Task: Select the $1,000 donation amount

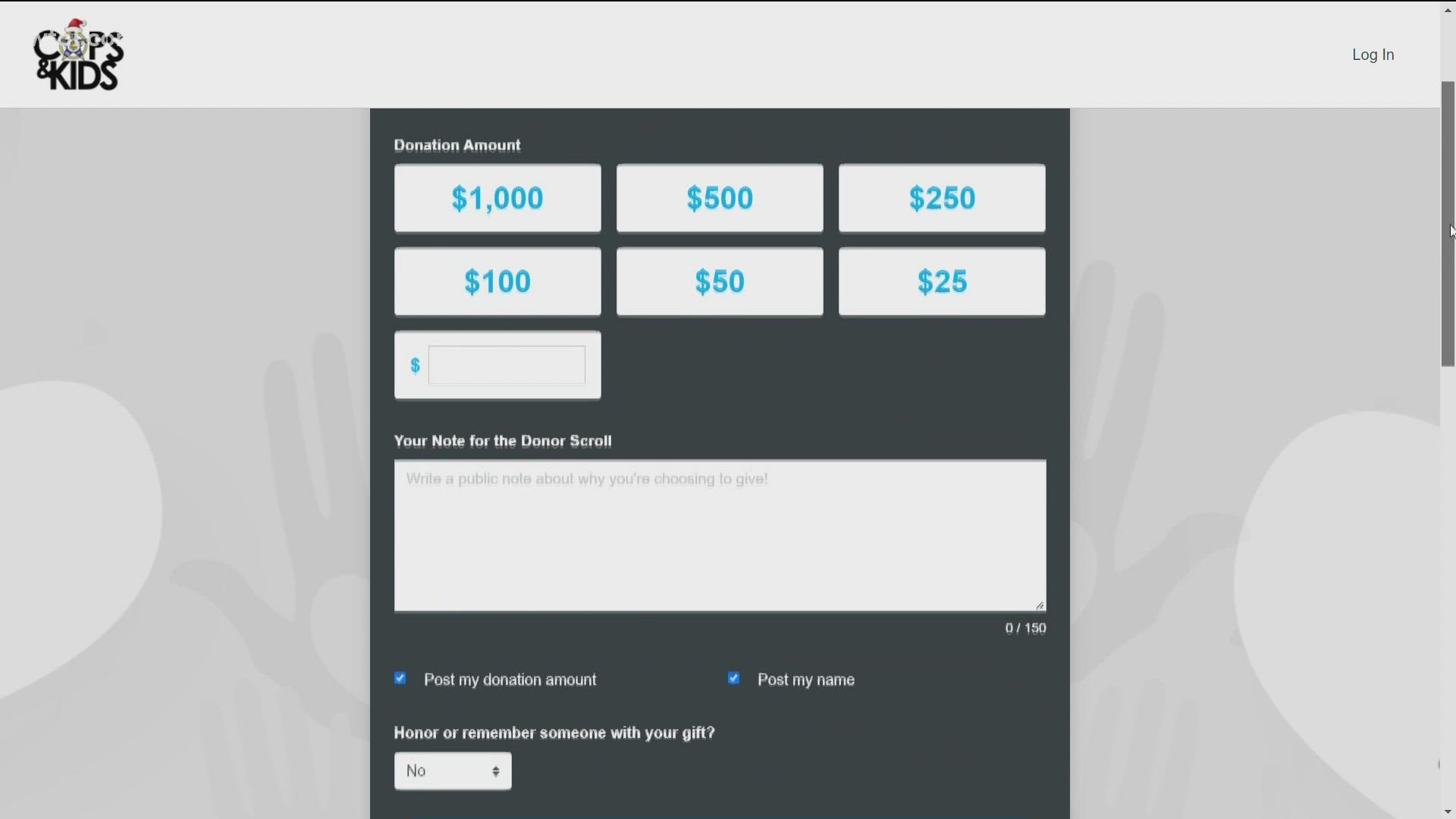Action: pyautogui.click(x=497, y=197)
